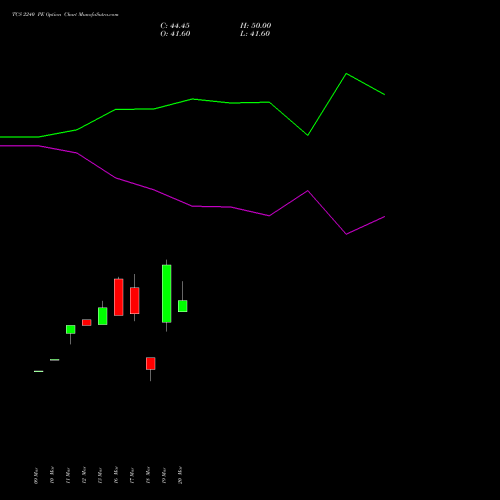The width and height of the screenshot is (500, 500).
Task: Click the '20 Mar' date axis label
Action: click(180, 475)
